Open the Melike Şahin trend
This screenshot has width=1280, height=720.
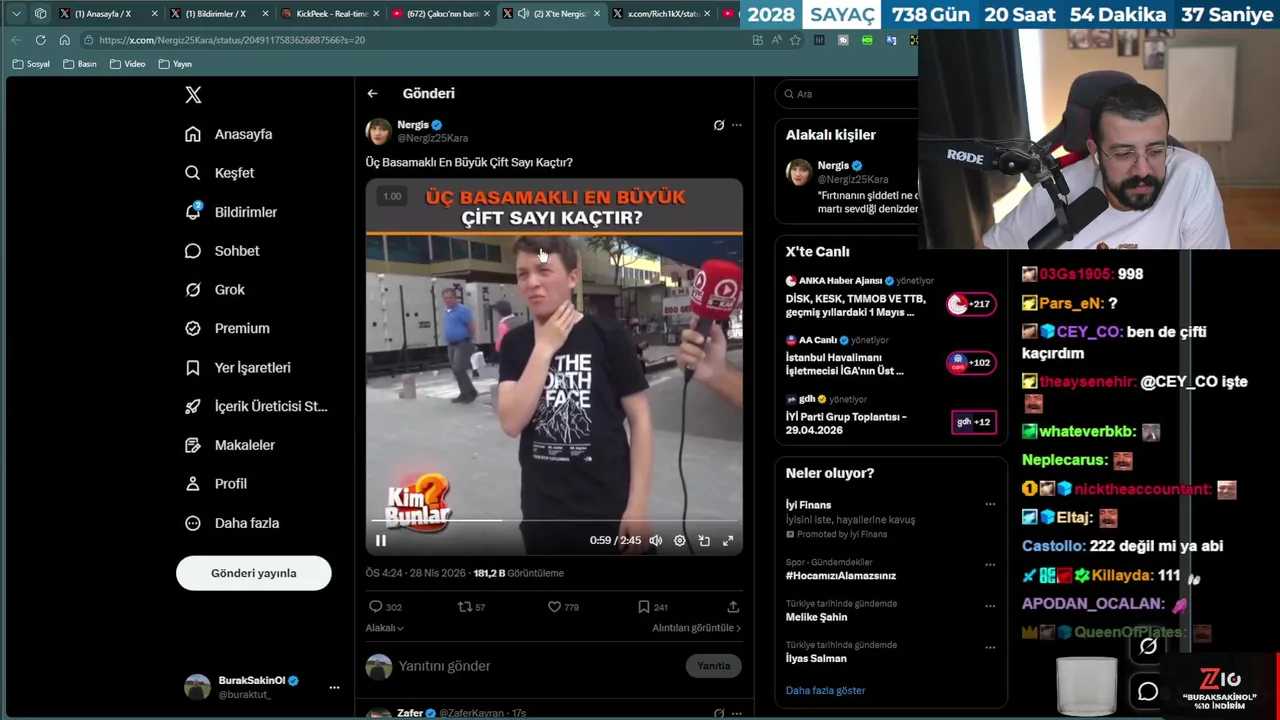pyautogui.click(x=816, y=617)
